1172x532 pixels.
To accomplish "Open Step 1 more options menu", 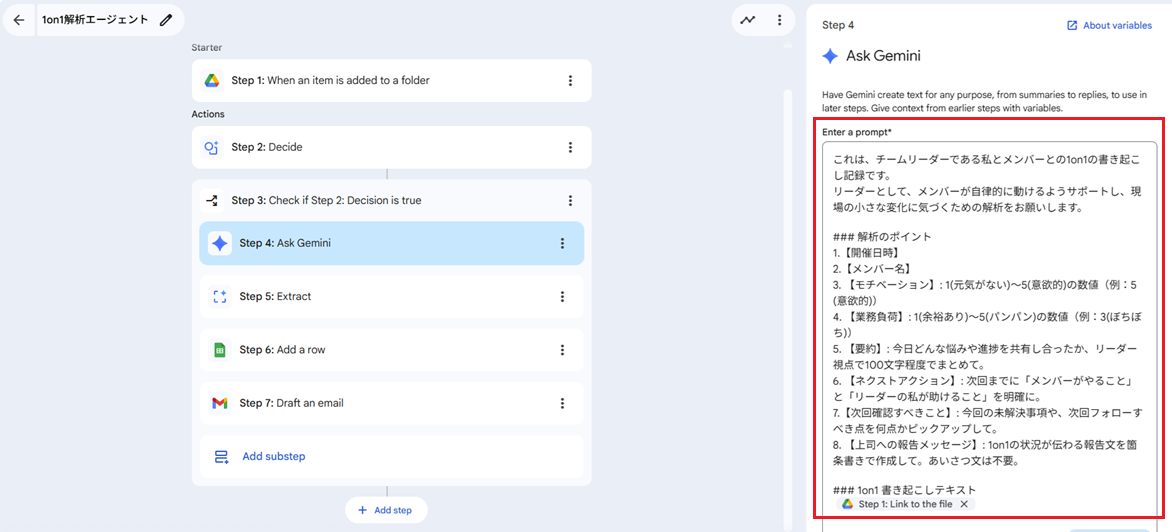I will [x=570, y=81].
